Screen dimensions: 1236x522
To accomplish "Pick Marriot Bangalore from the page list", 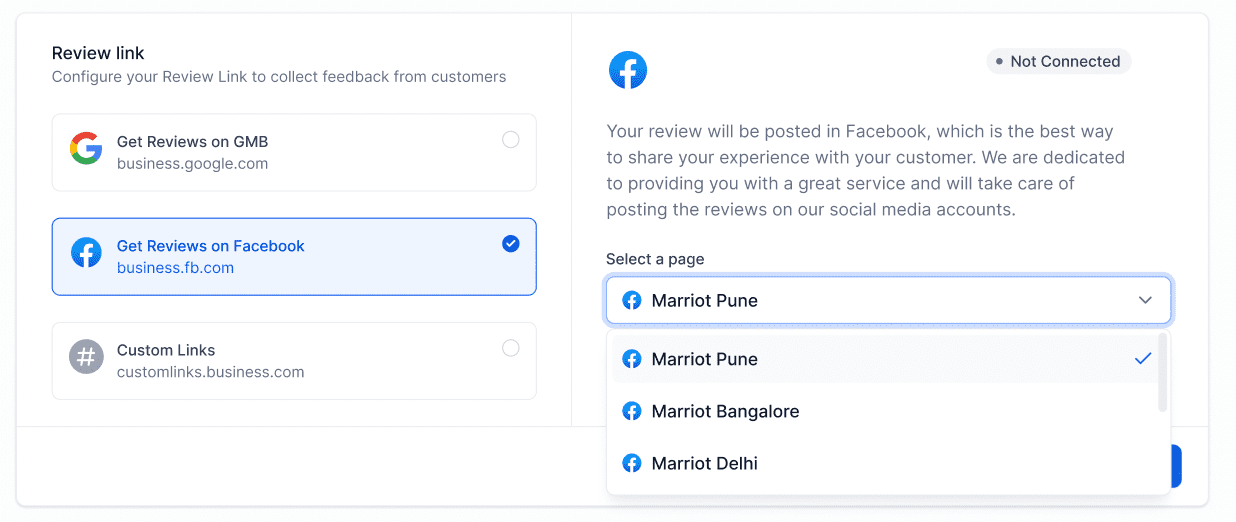I will 885,411.
